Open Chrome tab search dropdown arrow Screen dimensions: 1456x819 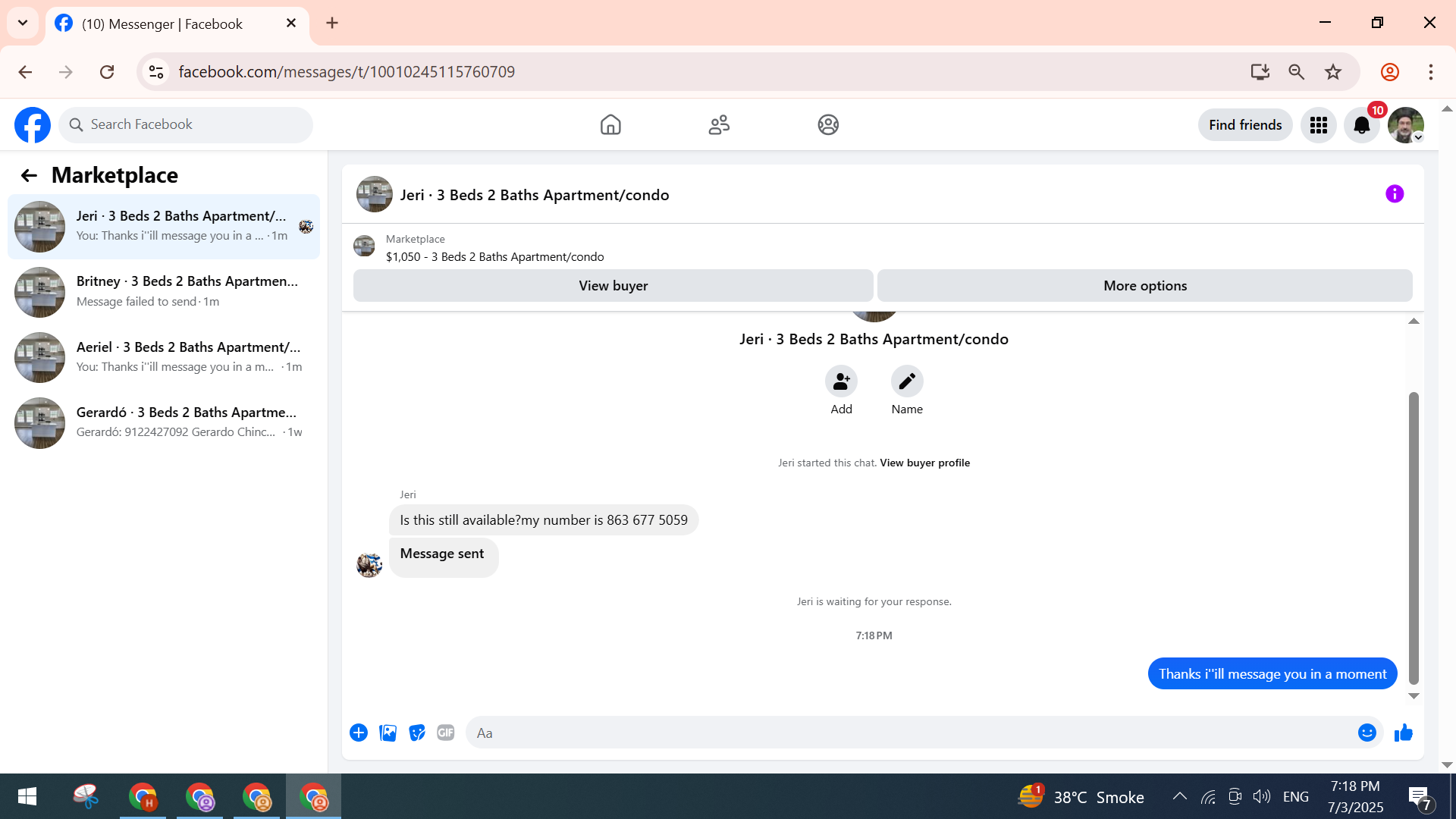click(x=23, y=23)
